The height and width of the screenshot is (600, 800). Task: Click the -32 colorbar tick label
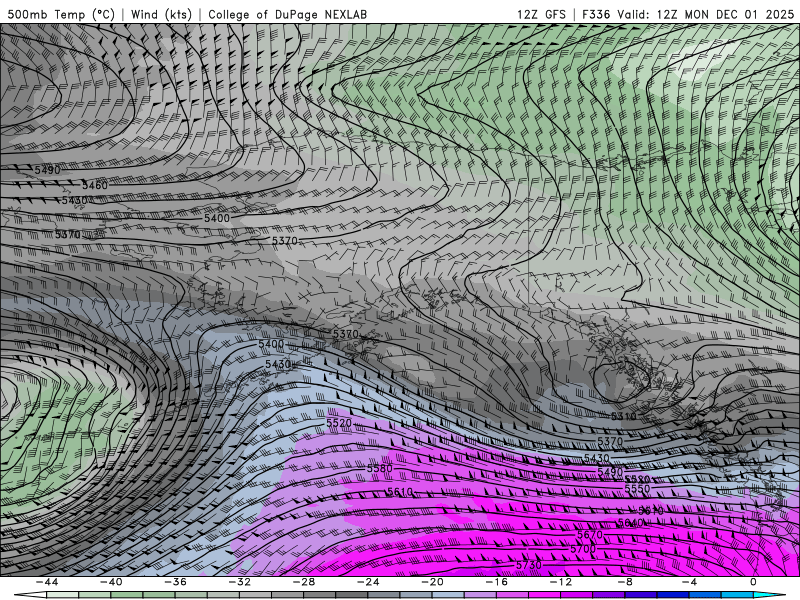pos(240,582)
